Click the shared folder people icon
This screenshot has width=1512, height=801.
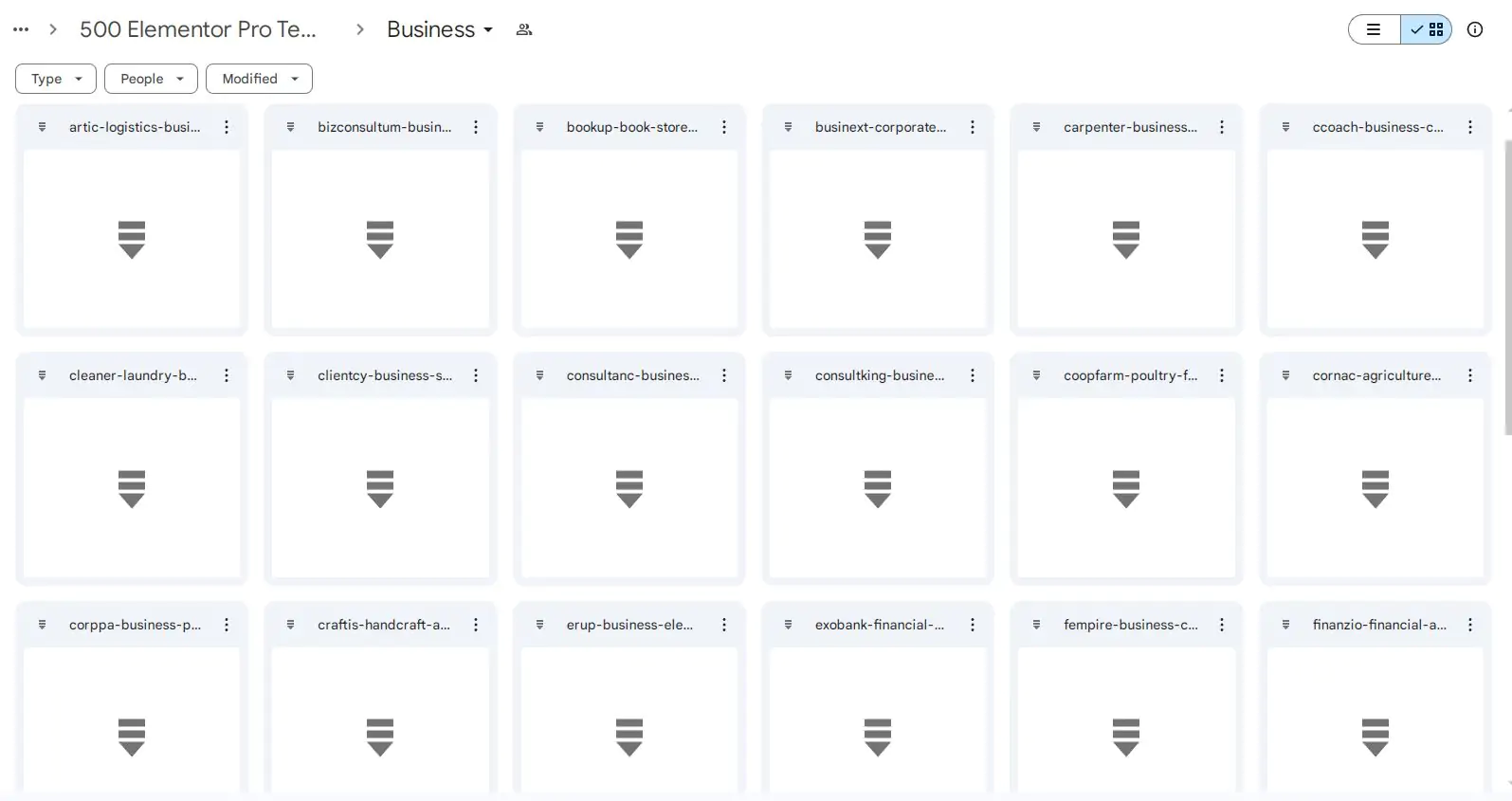[x=524, y=29]
